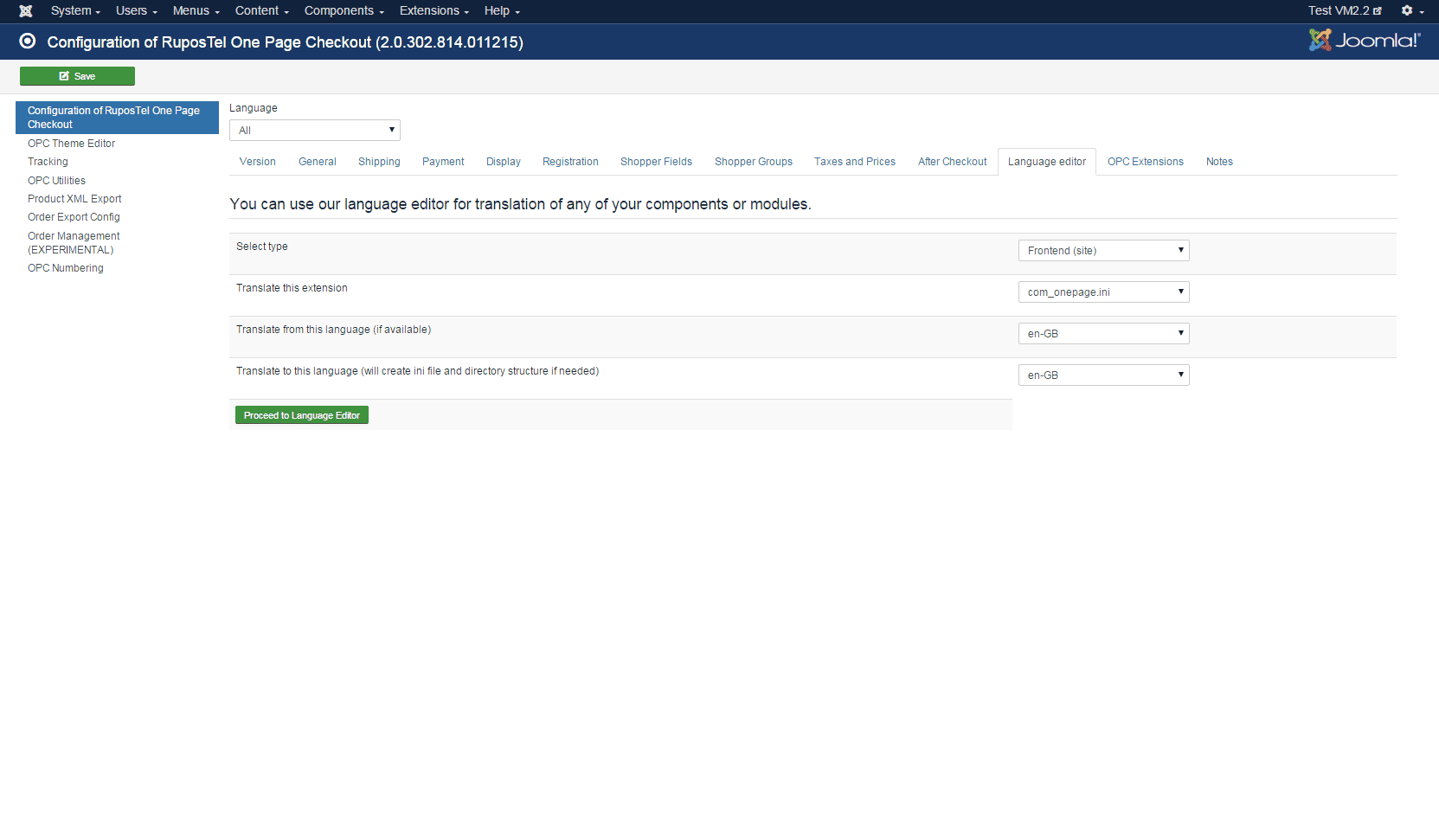1439x840 pixels.
Task: Select Configuration of RuposTel One Page Checkout sidebar item
Action: (x=117, y=118)
